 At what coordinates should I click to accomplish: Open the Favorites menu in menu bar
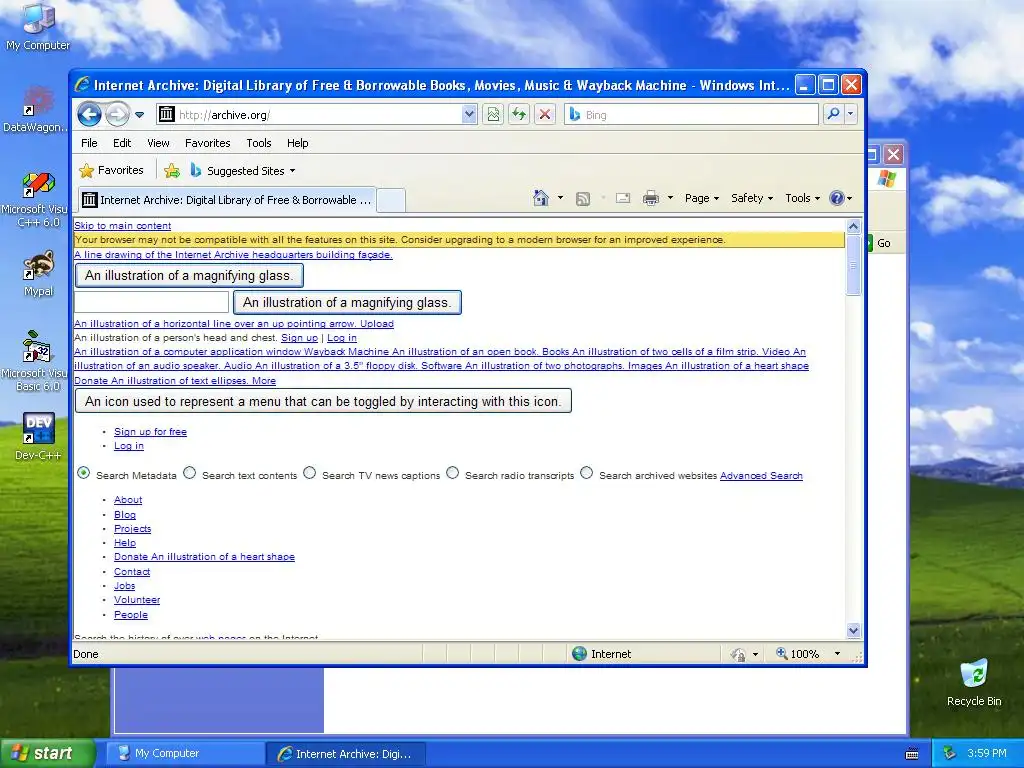pos(208,143)
